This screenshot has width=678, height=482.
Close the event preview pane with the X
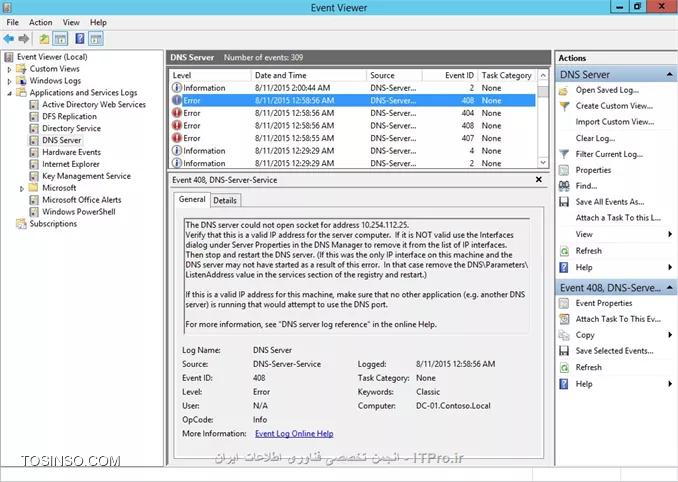click(x=539, y=179)
